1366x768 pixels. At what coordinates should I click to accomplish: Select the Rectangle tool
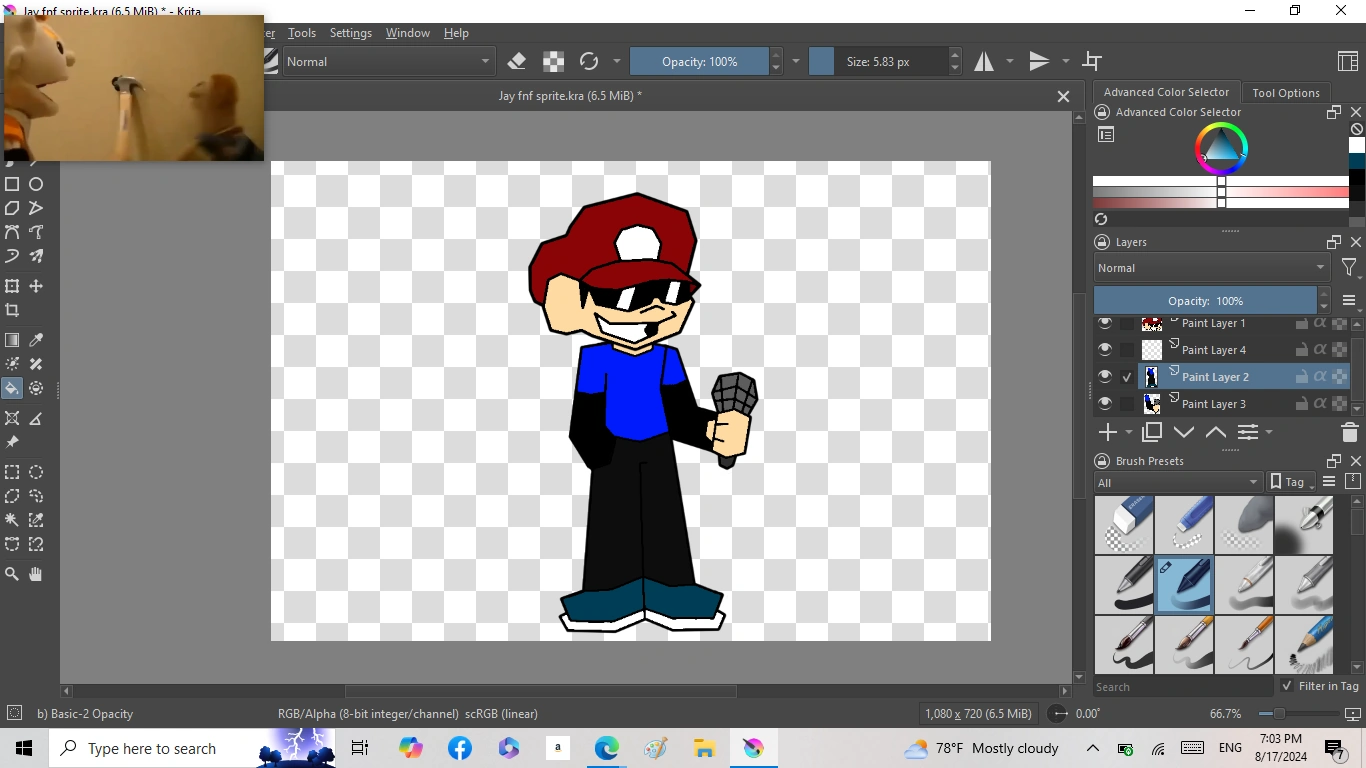[12, 184]
